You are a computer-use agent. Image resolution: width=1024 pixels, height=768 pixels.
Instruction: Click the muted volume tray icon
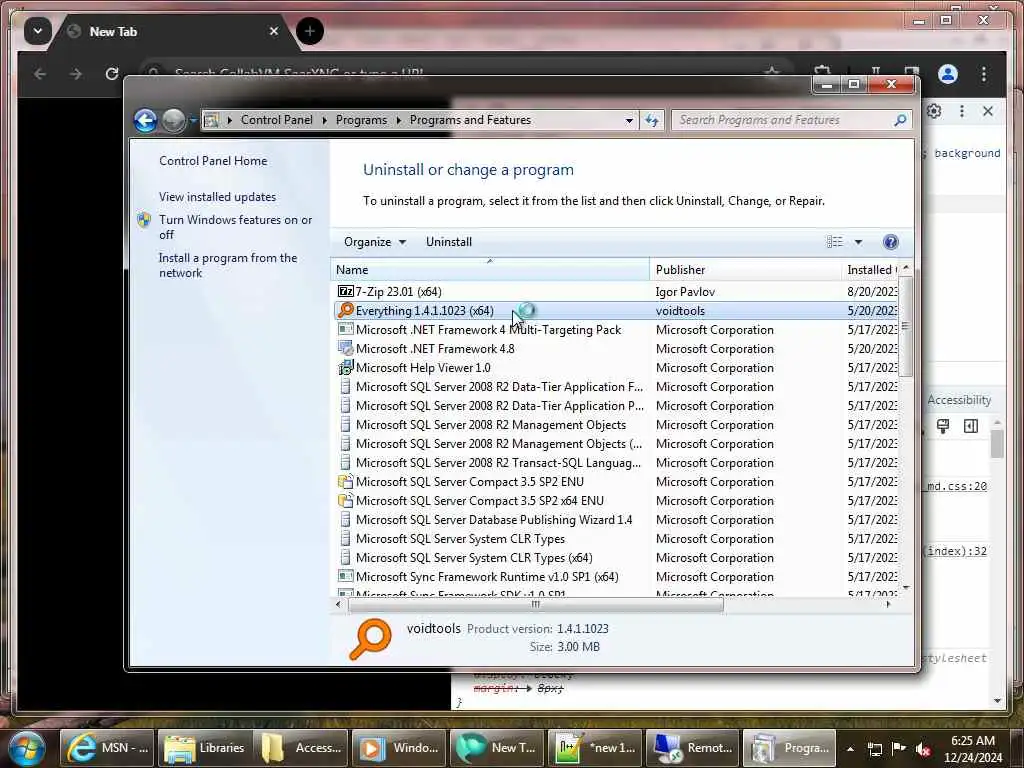tap(923, 749)
